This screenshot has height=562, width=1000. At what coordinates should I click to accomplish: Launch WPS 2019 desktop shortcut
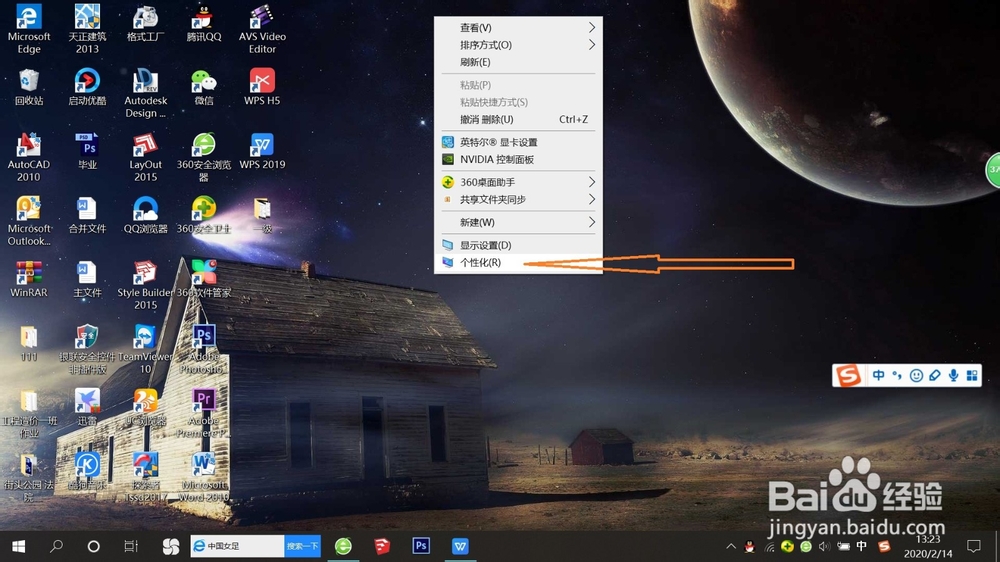coord(262,152)
